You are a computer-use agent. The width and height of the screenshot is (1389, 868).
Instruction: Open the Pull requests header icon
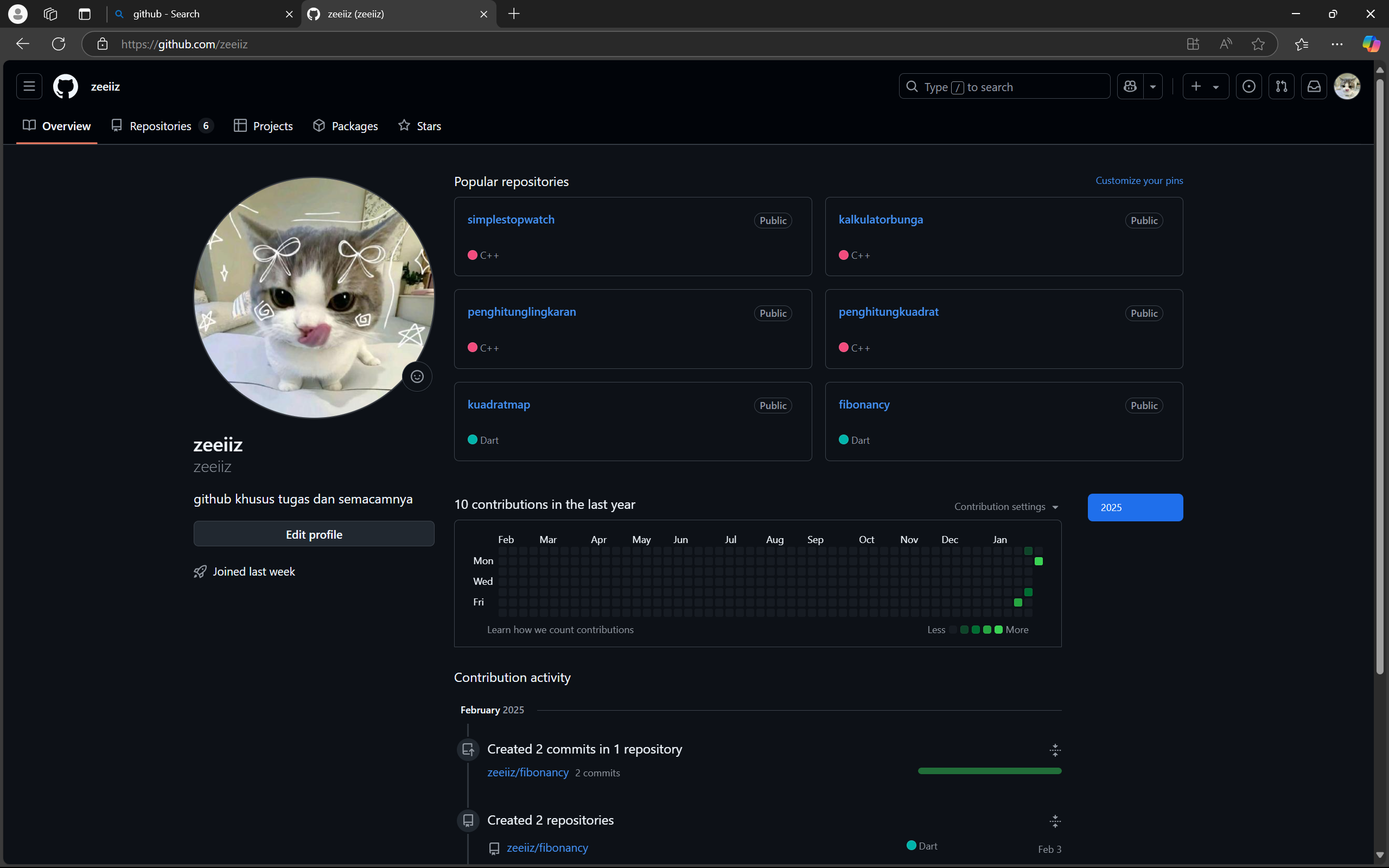coord(1281,87)
